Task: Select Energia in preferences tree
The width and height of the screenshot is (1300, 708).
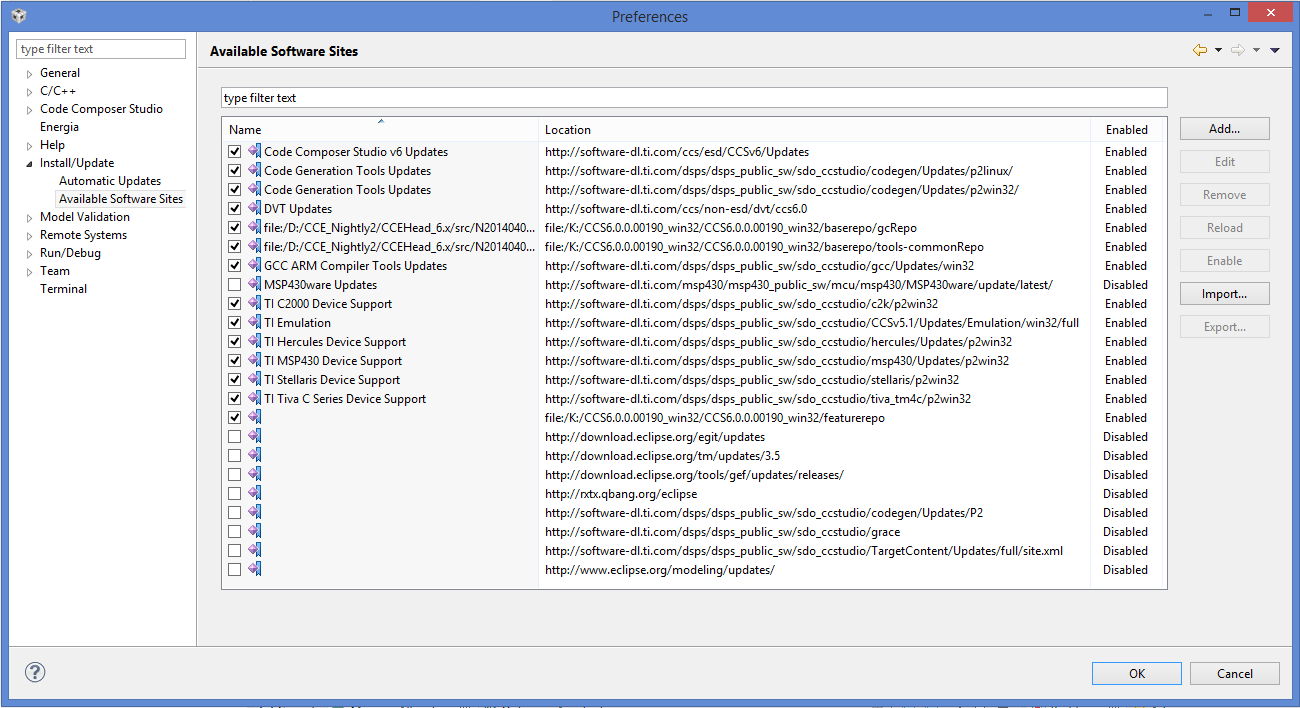Action: coord(59,127)
